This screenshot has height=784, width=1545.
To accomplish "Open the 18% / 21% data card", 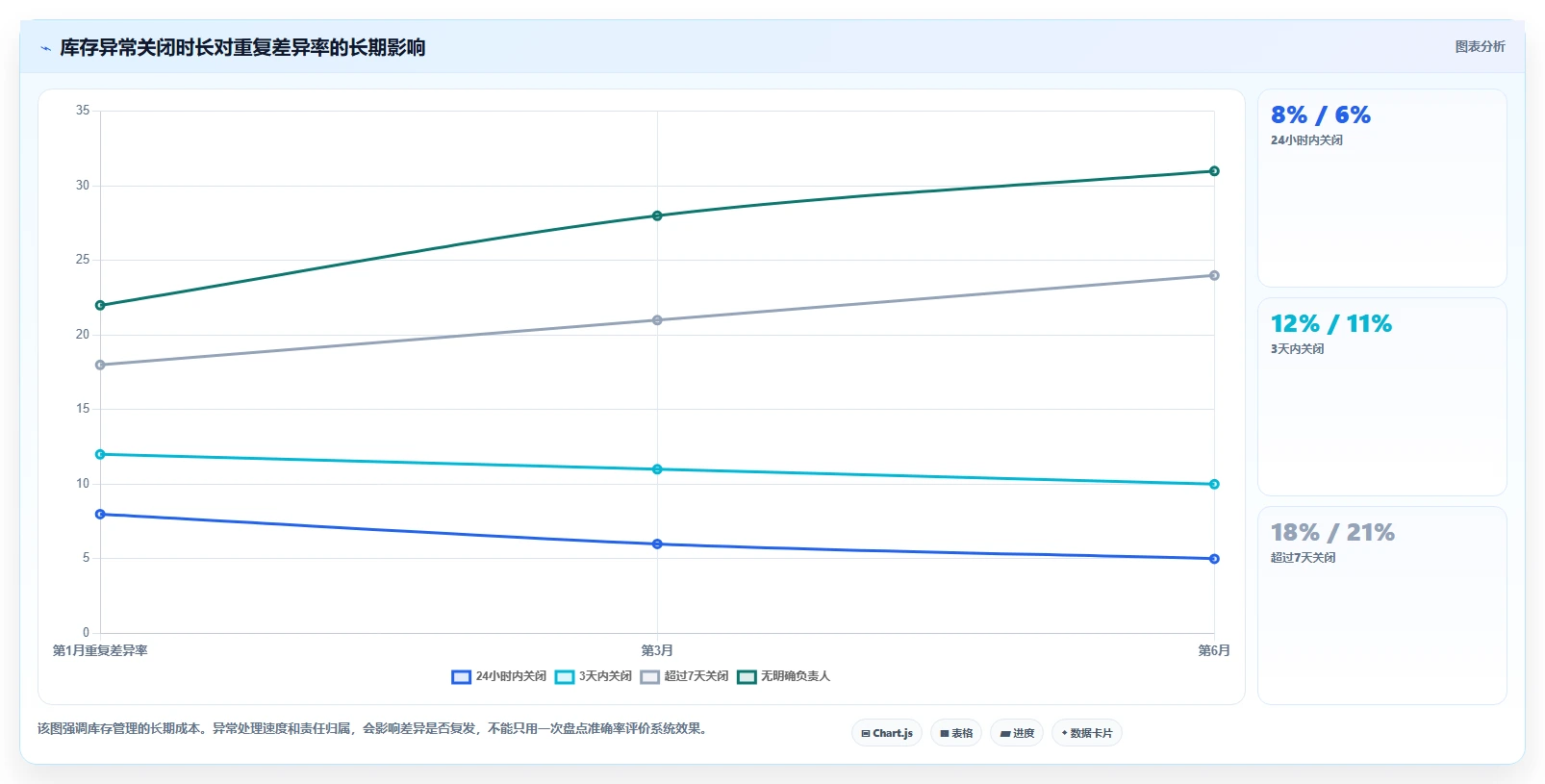I will point(1381,605).
